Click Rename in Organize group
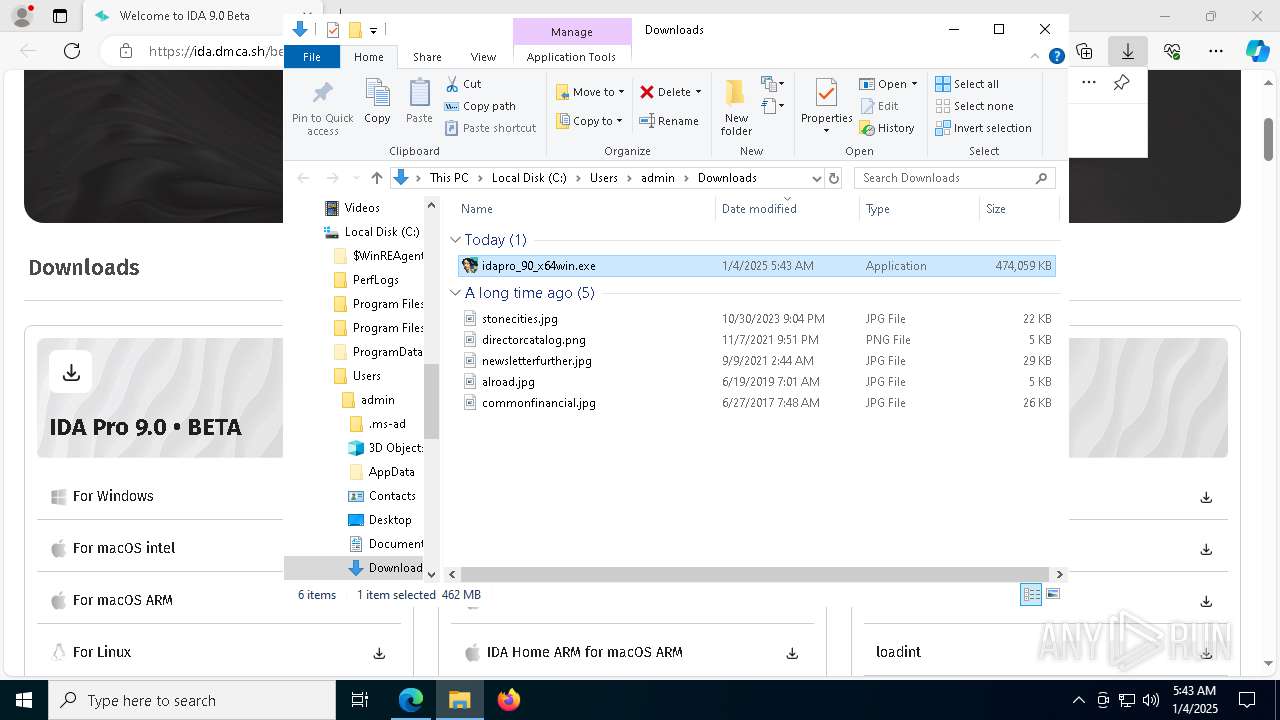1280x720 pixels. [669, 121]
